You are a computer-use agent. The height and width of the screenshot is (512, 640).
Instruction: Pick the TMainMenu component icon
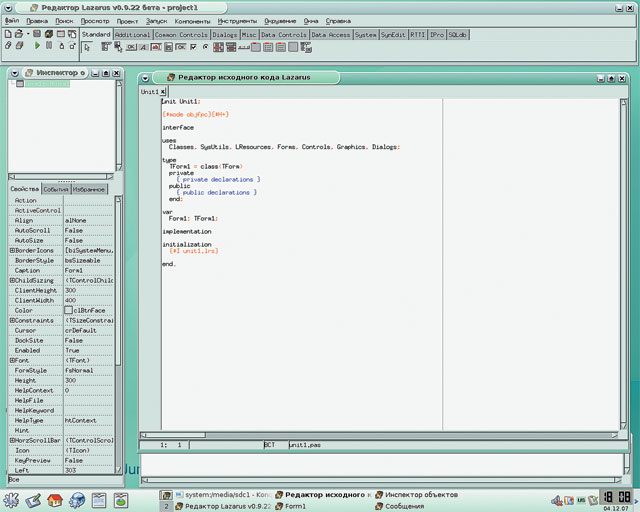click(106, 47)
